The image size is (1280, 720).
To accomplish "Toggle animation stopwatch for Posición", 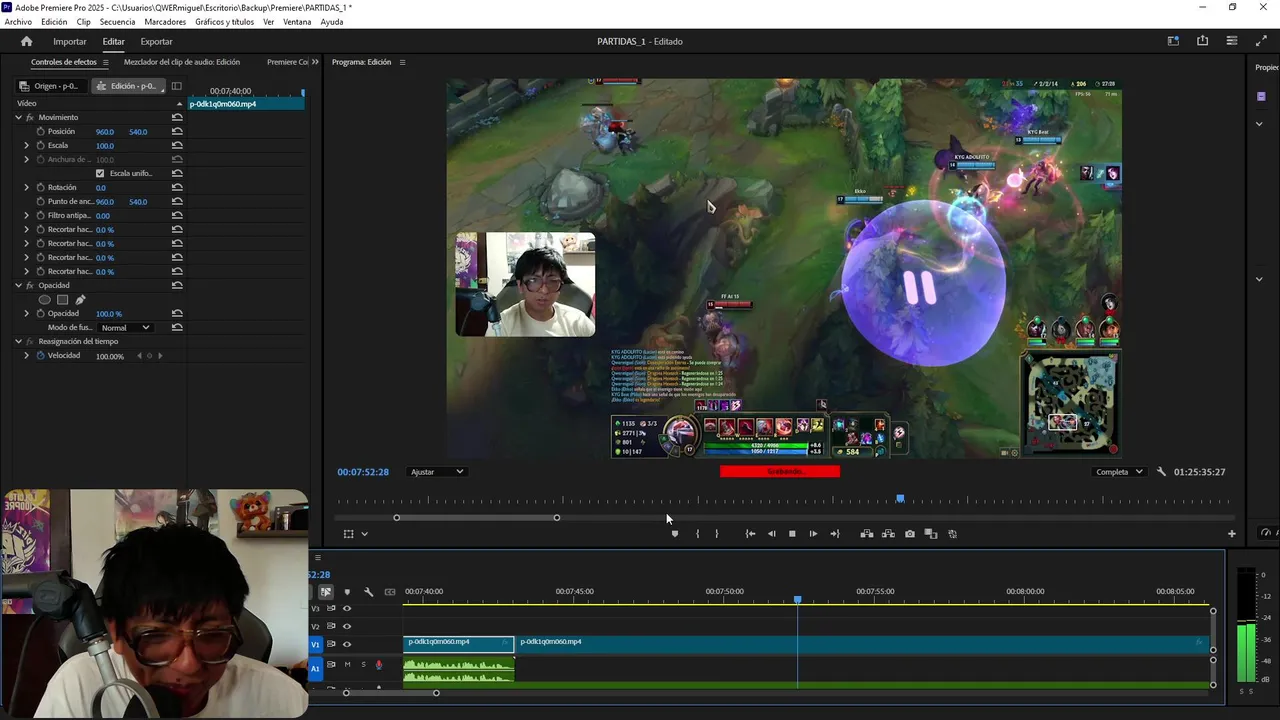I will [x=41, y=131].
